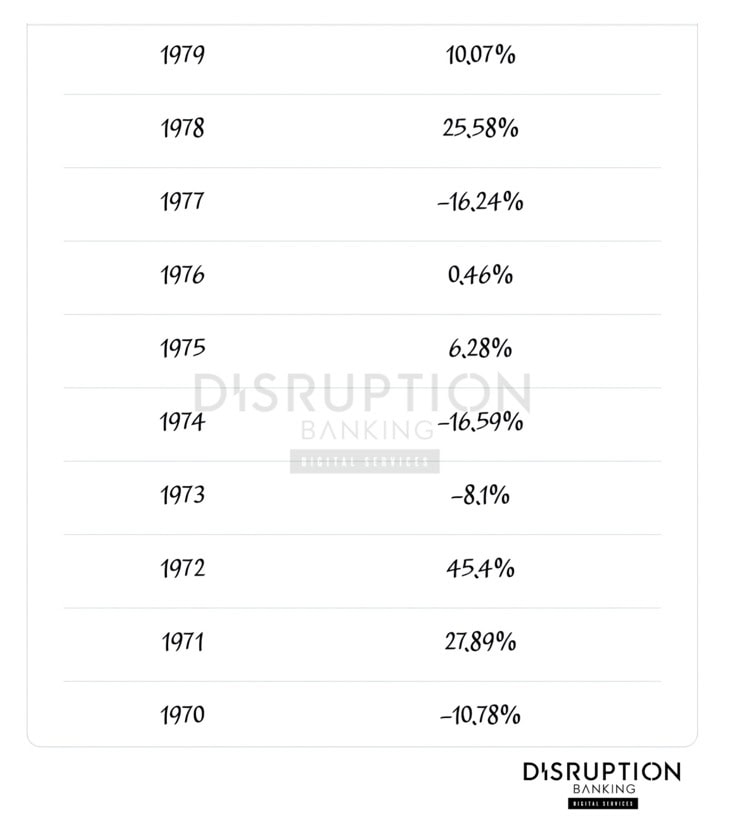Click the 0.46% value
This screenshot has height=818, width=740.
(x=480, y=276)
